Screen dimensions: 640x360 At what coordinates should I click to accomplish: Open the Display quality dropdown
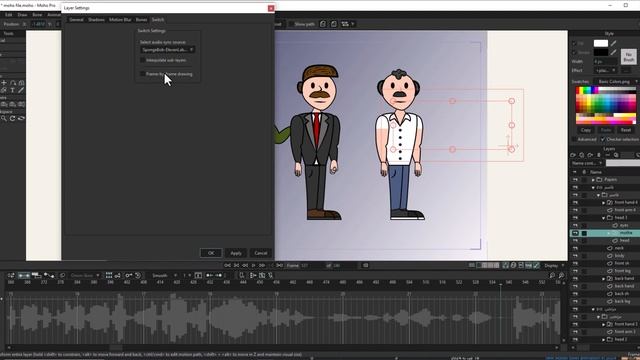[553, 266]
